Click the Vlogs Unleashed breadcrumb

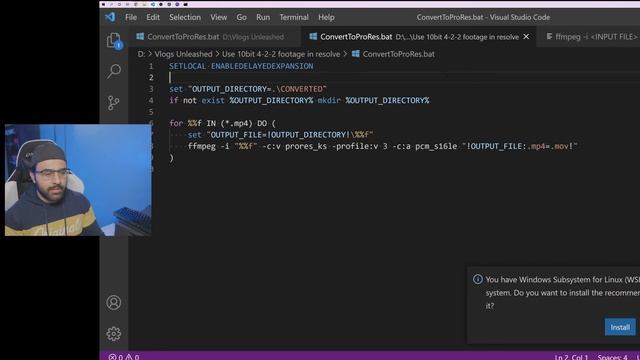183,54
